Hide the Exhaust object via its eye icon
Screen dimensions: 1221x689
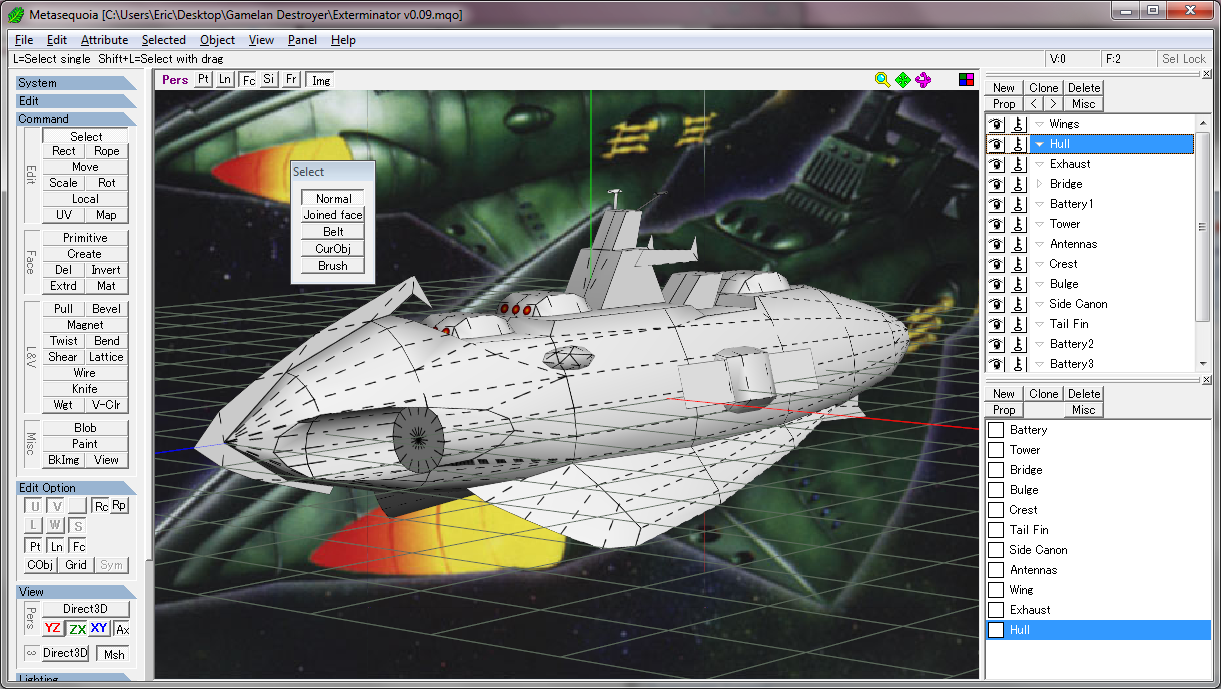994,163
